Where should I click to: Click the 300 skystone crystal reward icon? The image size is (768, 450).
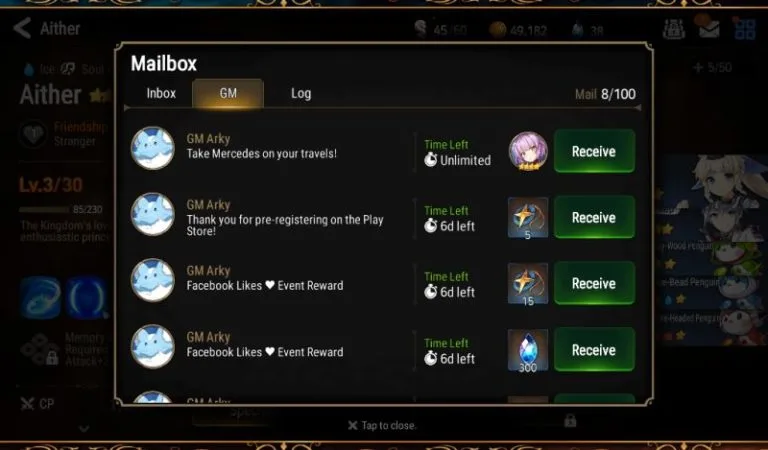(x=528, y=351)
